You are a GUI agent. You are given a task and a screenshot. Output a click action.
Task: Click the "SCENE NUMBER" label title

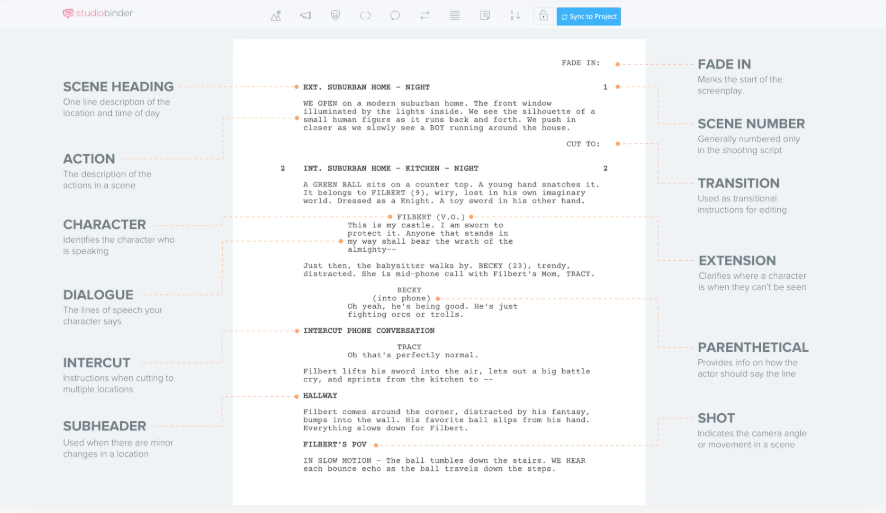tap(751, 124)
